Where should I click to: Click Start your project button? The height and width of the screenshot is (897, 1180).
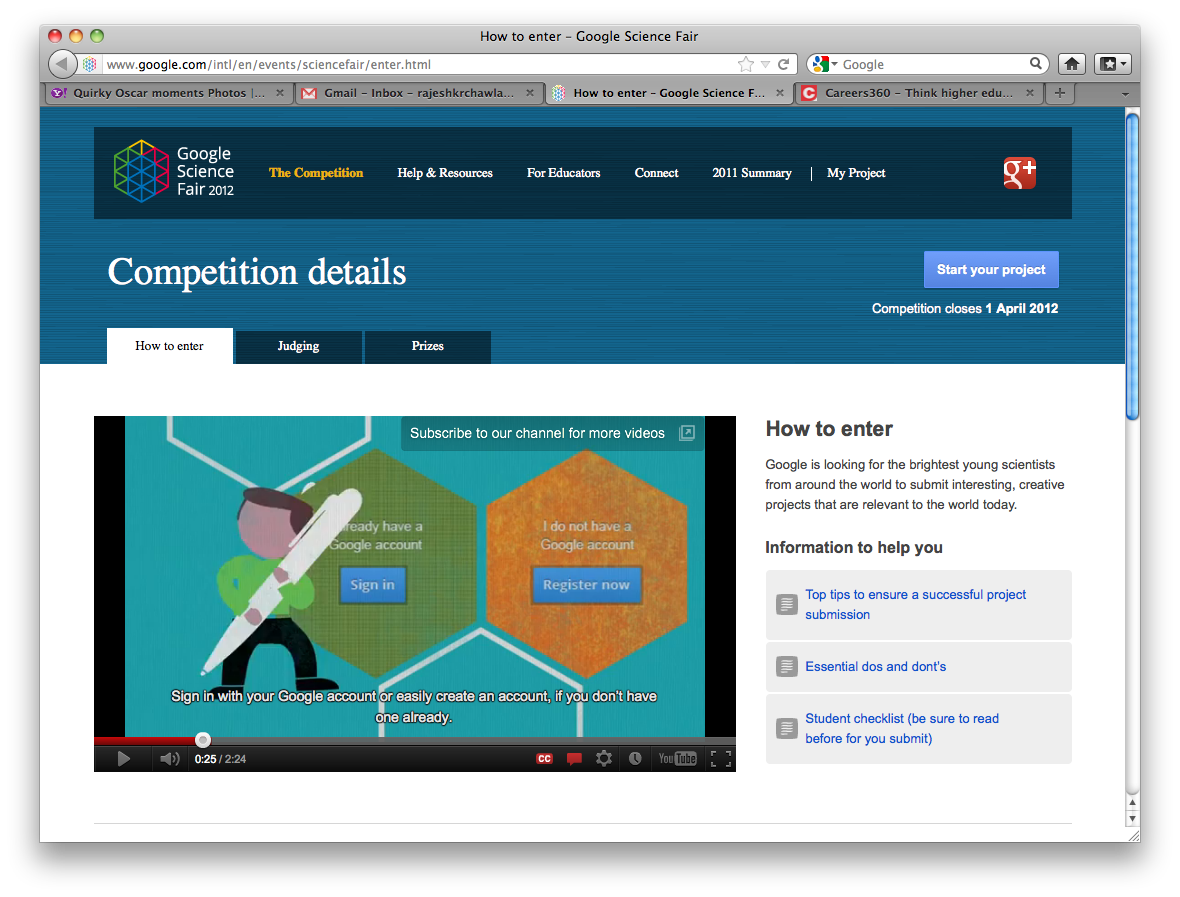click(991, 269)
